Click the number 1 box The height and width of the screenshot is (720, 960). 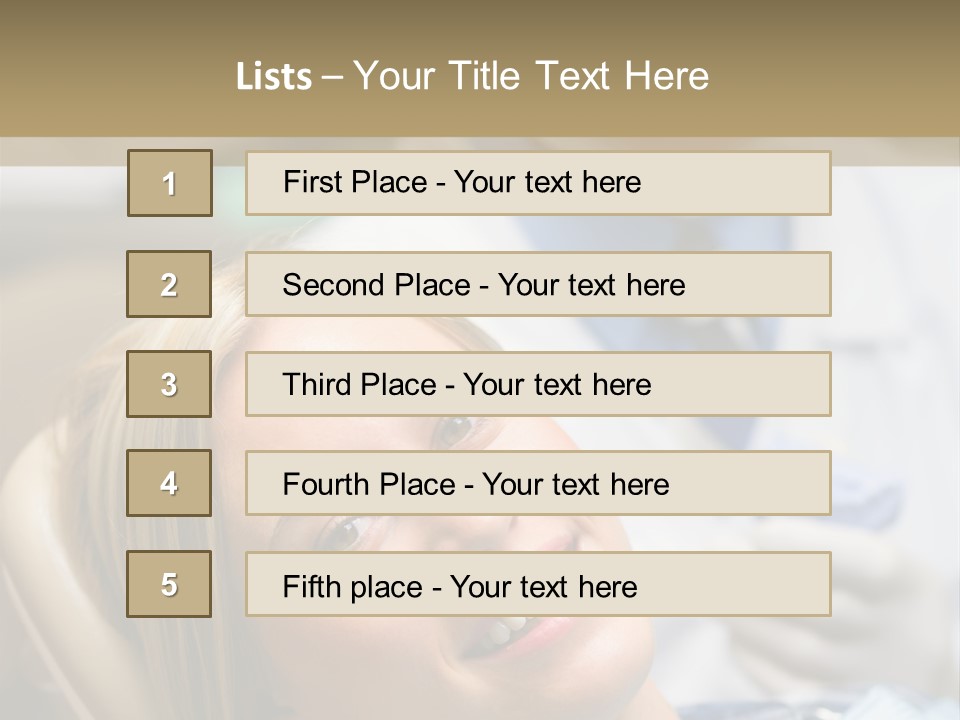pyautogui.click(x=170, y=183)
